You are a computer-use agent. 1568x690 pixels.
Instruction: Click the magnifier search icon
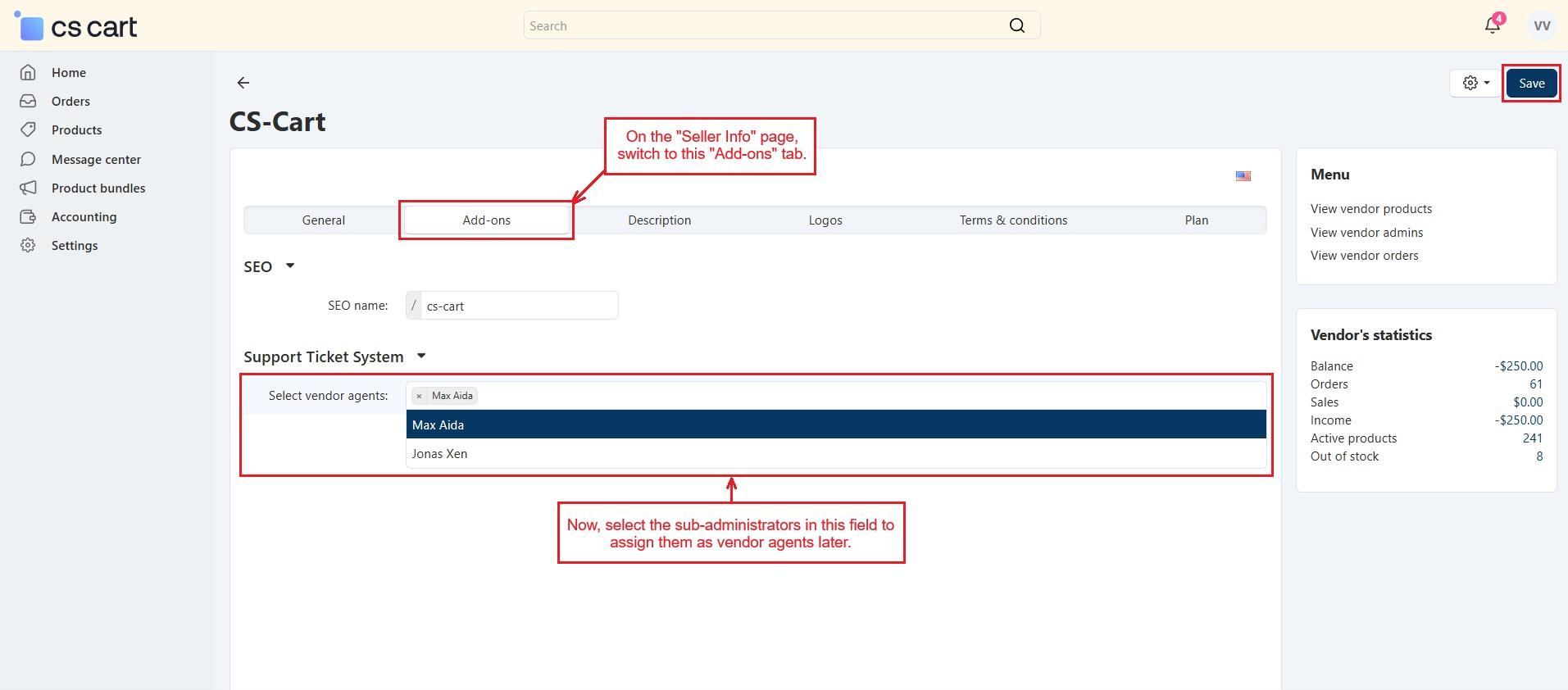[x=1016, y=25]
